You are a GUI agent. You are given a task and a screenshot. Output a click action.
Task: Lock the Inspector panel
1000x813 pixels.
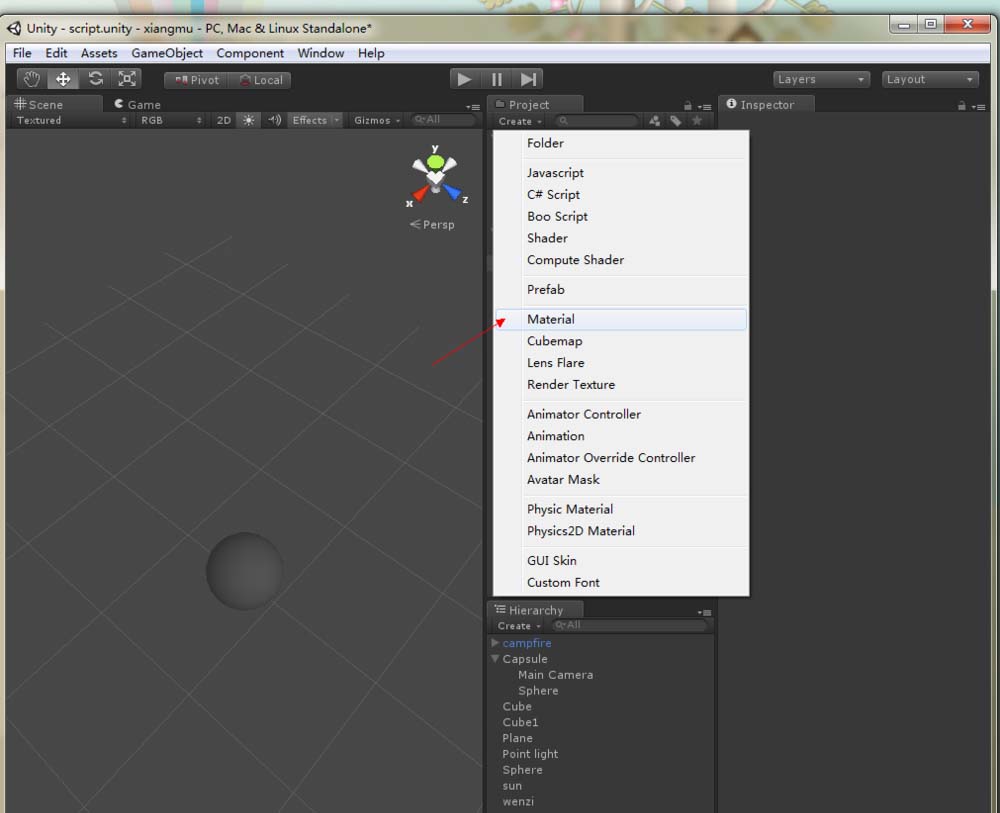coord(961,106)
